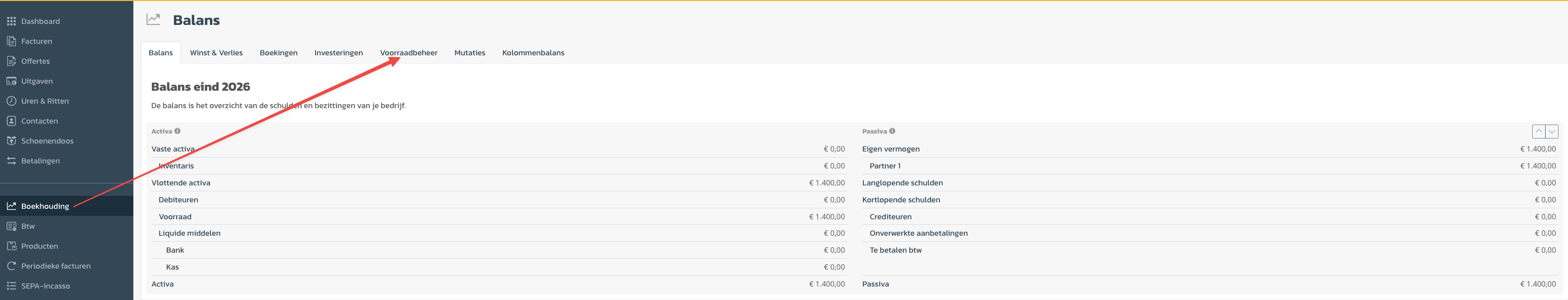Click the up chevron for previous year
The height and width of the screenshot is (300, 1568).
[x=1538, y=131]
